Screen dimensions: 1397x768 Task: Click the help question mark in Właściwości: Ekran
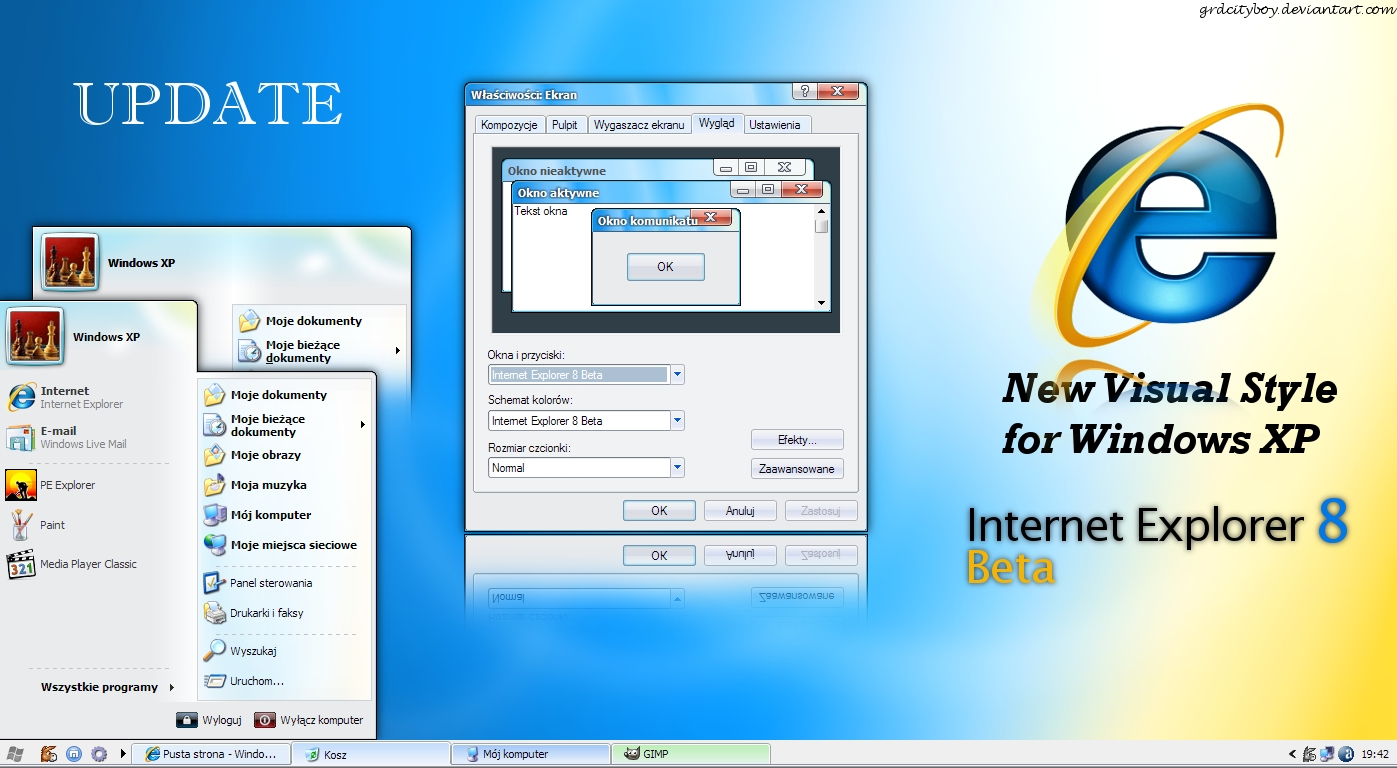(x=804, y=92)
